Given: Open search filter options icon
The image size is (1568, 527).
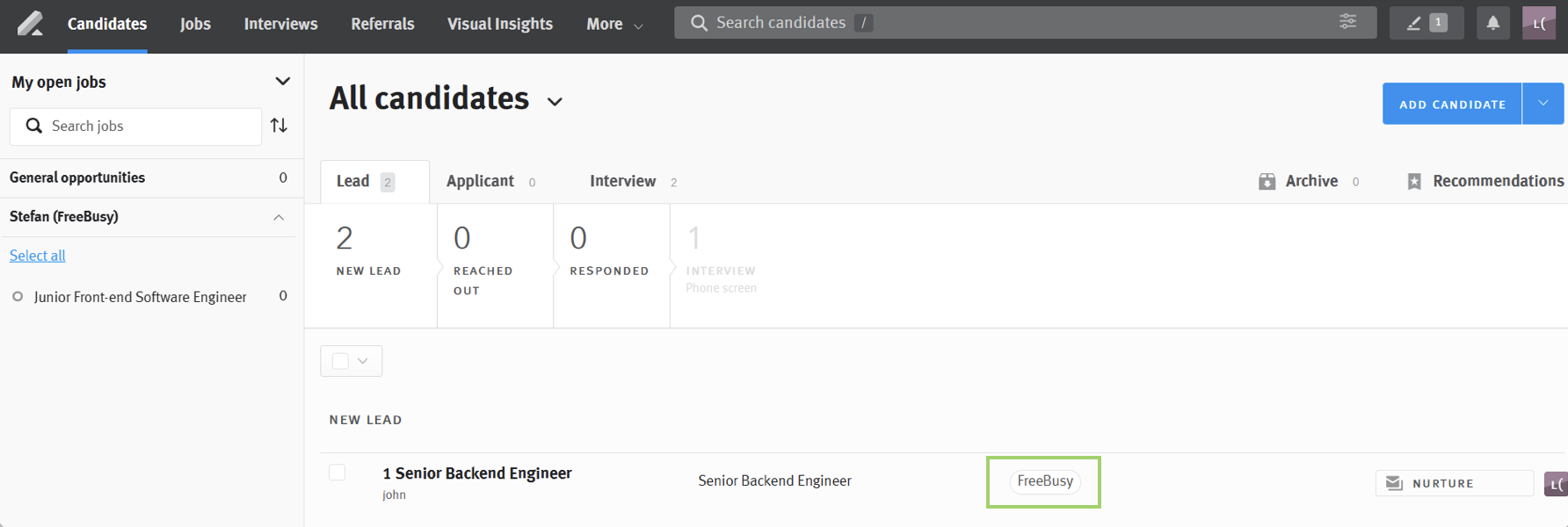Looking at the screenshot, I should 1347,22.
